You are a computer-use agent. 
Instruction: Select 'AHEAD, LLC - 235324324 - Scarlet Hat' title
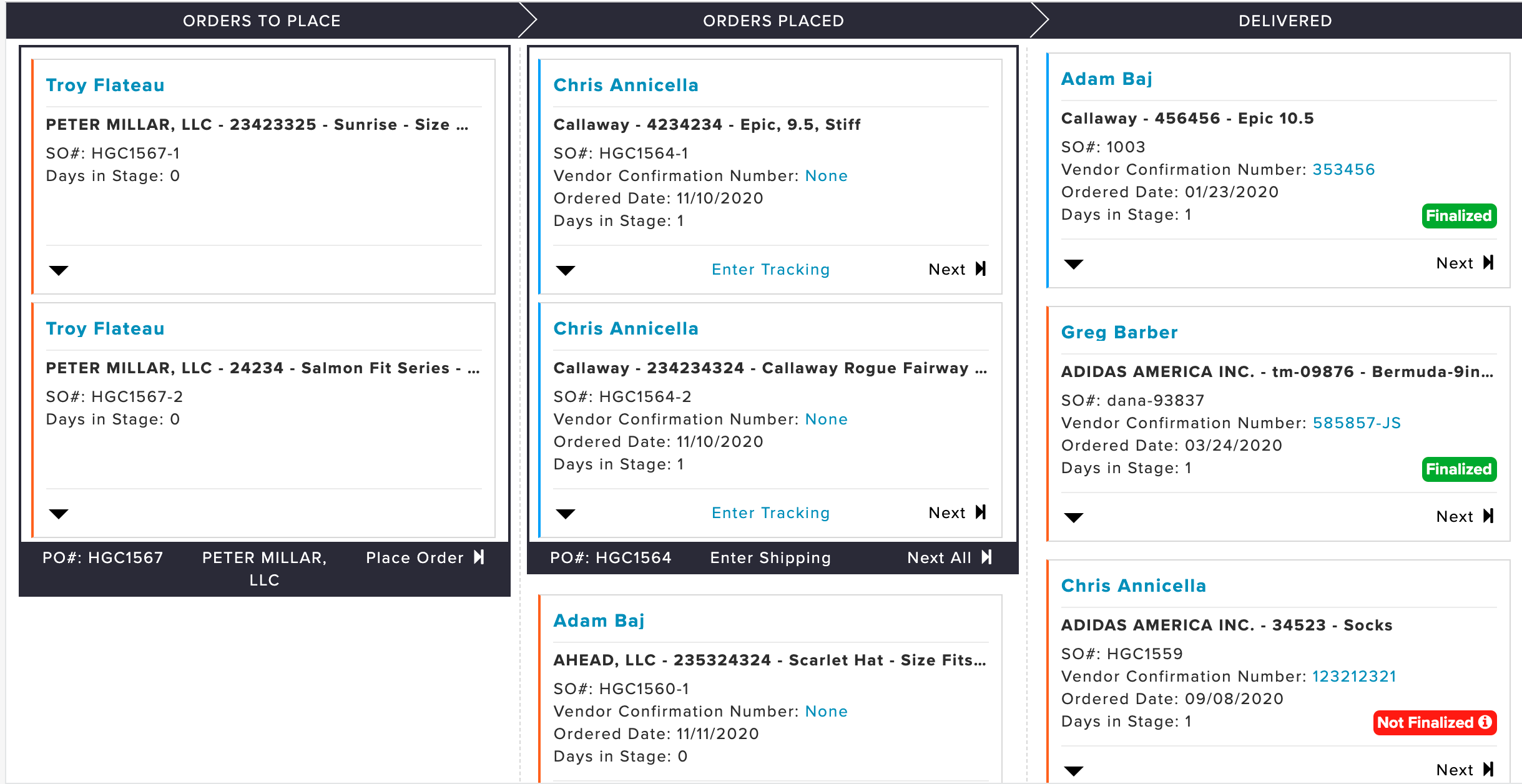770,660
